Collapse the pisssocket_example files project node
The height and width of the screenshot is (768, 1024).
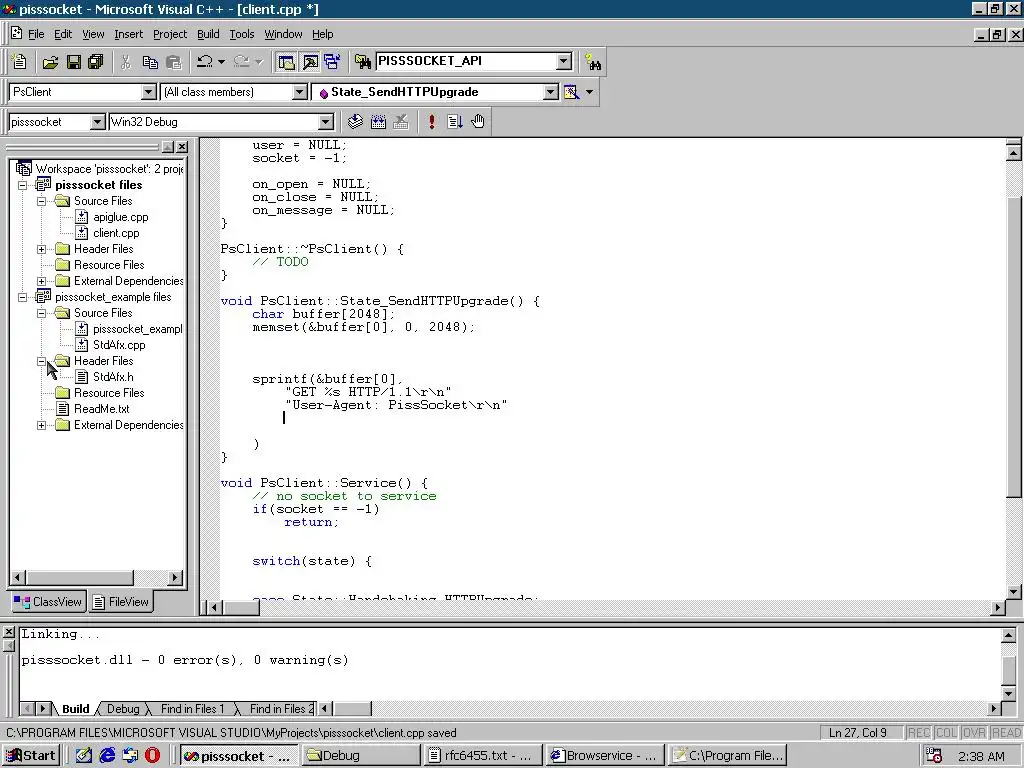click(x=22, y=297)
